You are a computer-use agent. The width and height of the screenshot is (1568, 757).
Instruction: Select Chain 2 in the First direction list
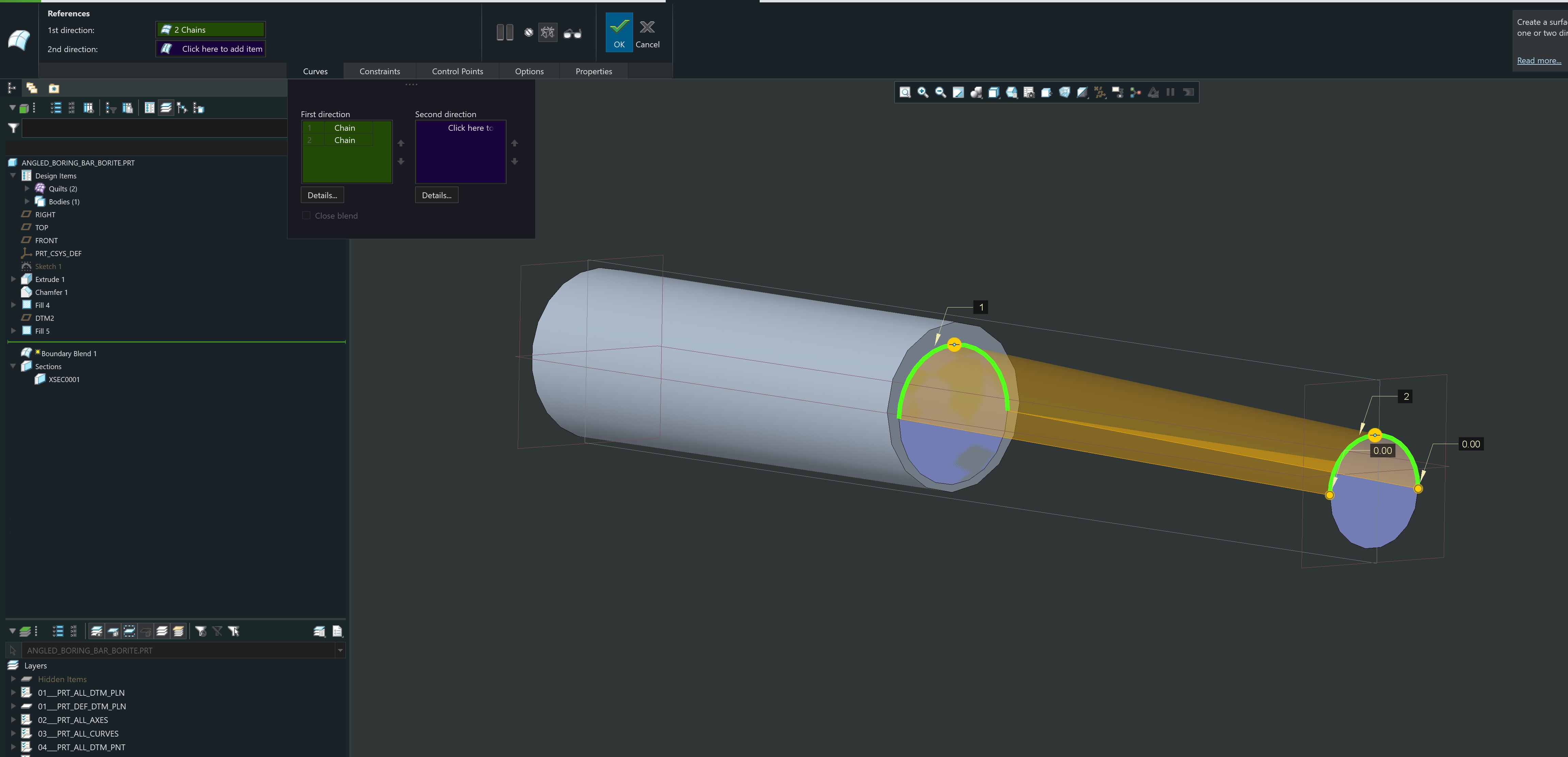pyautogui.click(x=344, y=140)
